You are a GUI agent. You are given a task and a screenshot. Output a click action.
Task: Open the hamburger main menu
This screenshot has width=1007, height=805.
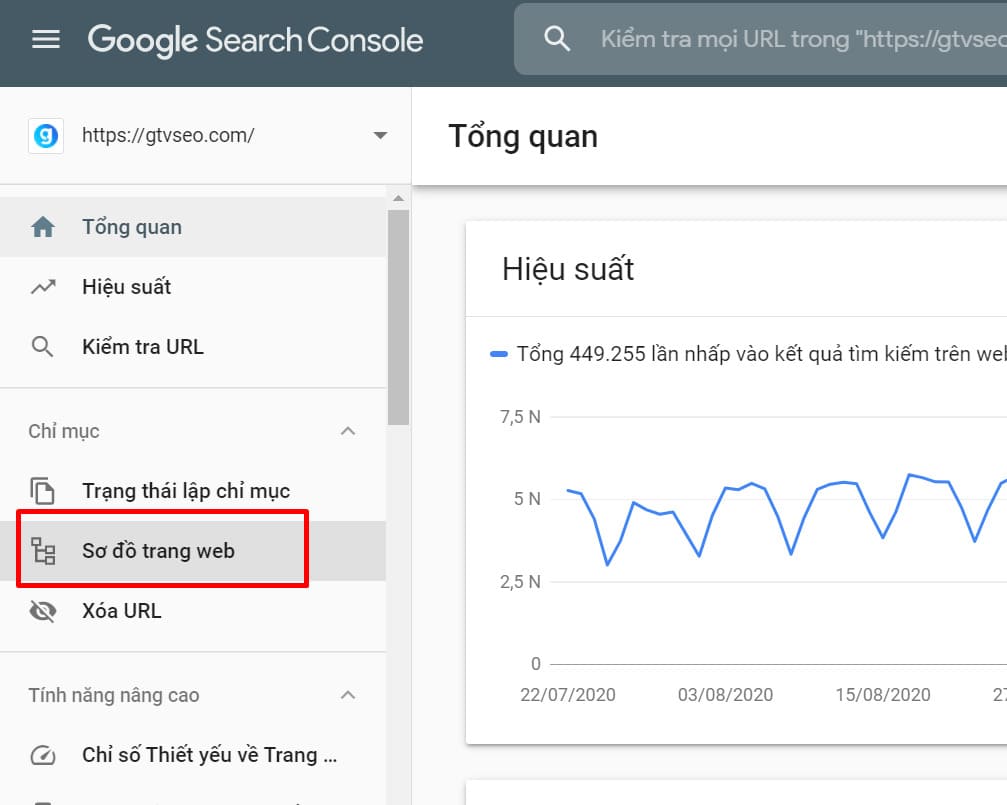[x=46, y=40]
